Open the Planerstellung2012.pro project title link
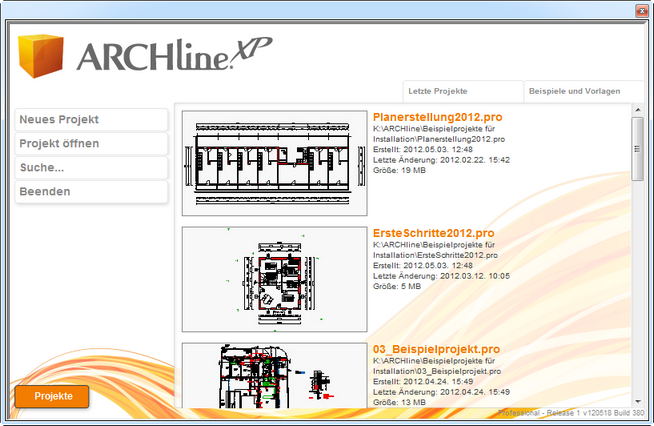Viewport: 654px width, 426px height. tap(438, 117)
